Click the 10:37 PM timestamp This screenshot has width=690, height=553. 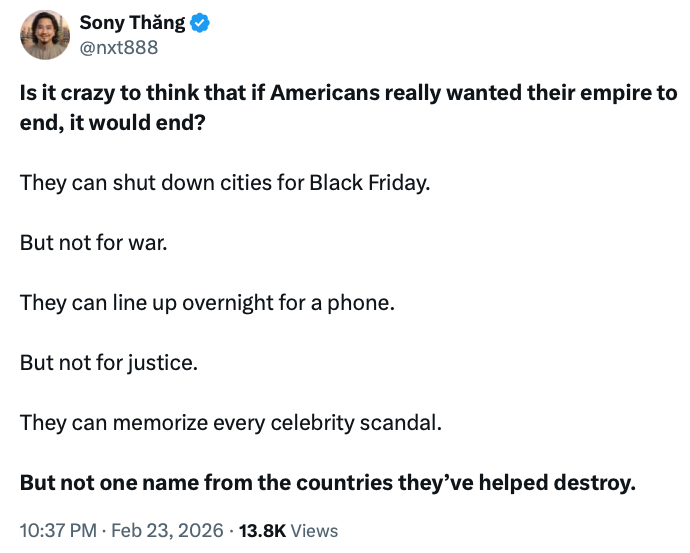(x=58, y=531)
